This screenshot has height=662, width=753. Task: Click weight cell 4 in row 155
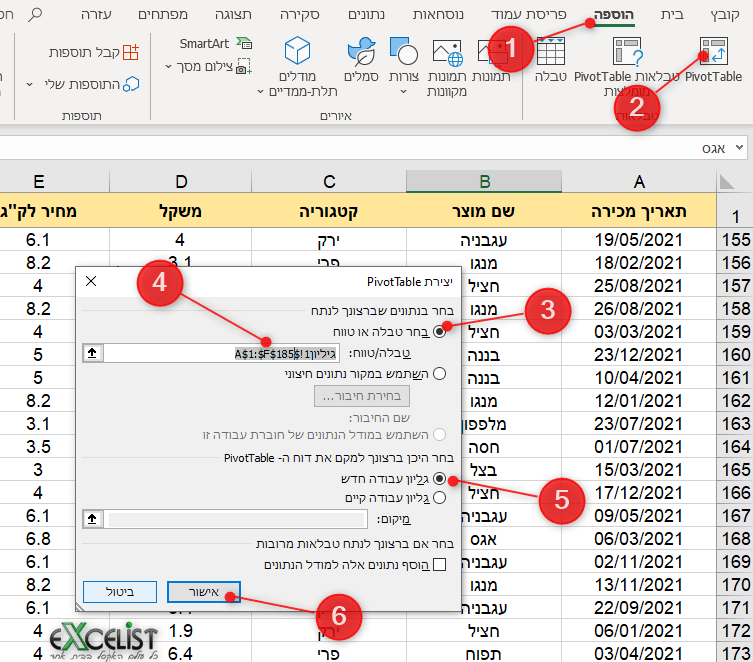tap(181, 240)
